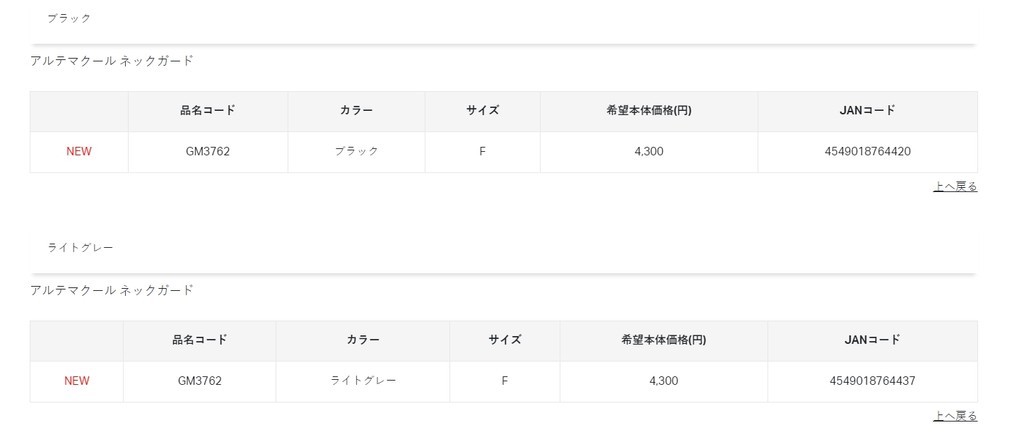Screen dimensions: 1024x442
Task: Click the カラー header in the first table
Action: [356, 111]
